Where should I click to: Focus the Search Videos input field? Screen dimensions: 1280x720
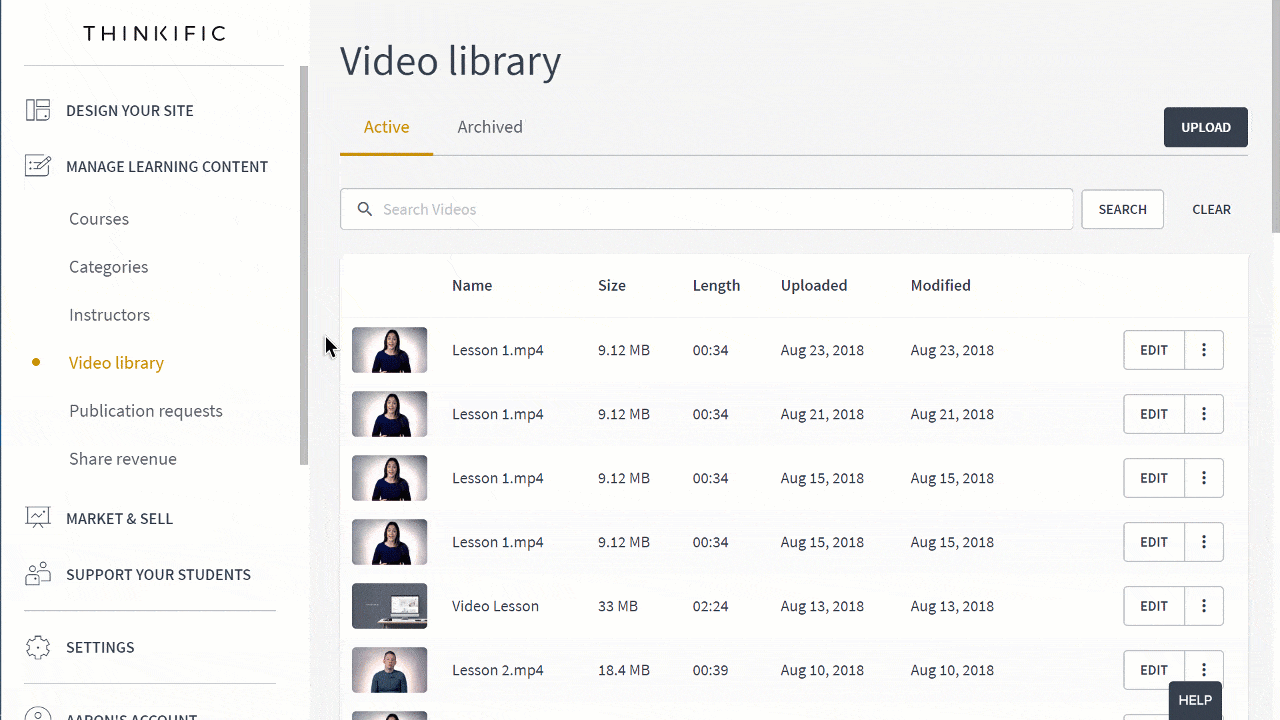click(706, 209)
